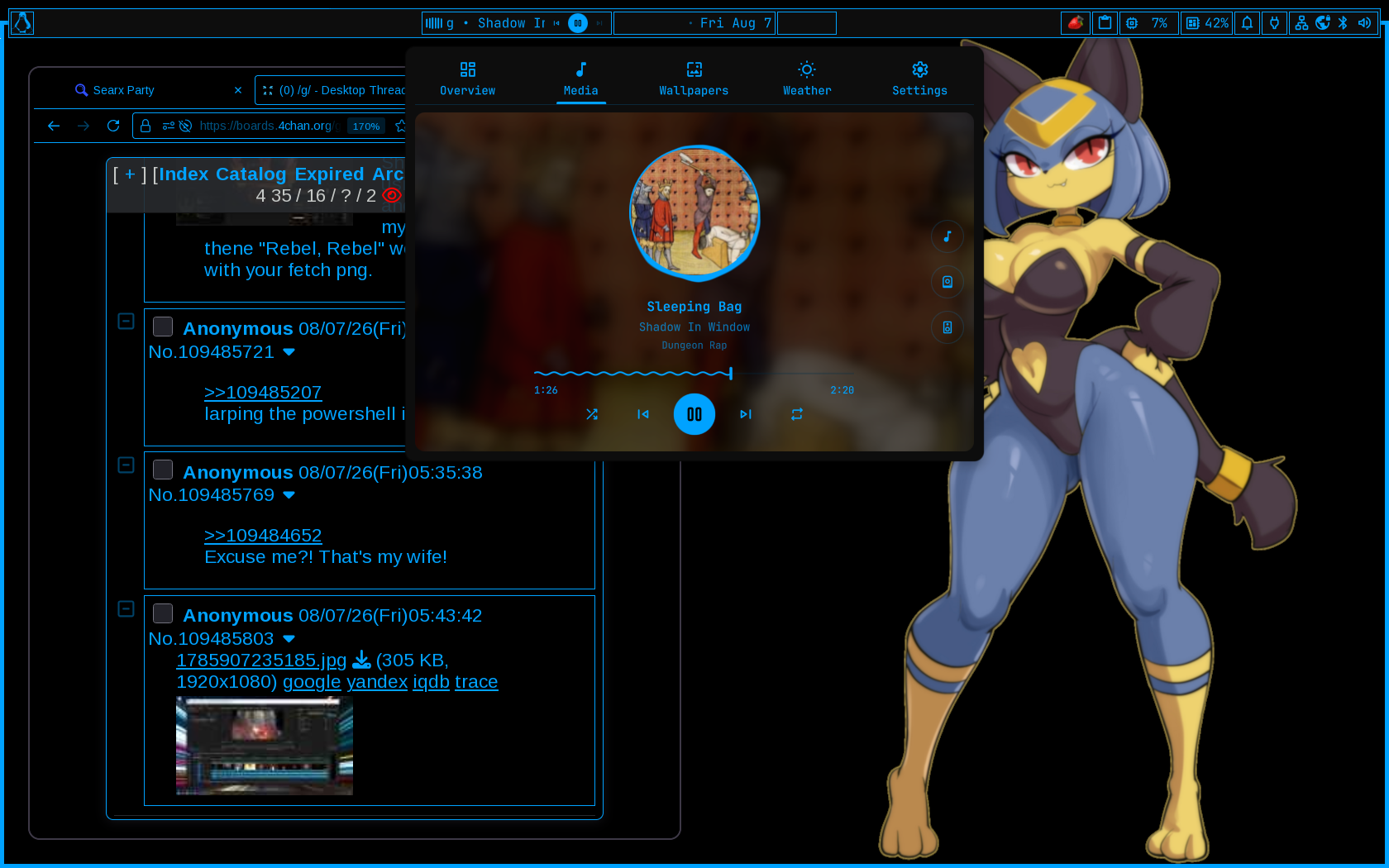1389x868 pixels.
Task: Pause music using top bar pause button
Action: point(578,23)
